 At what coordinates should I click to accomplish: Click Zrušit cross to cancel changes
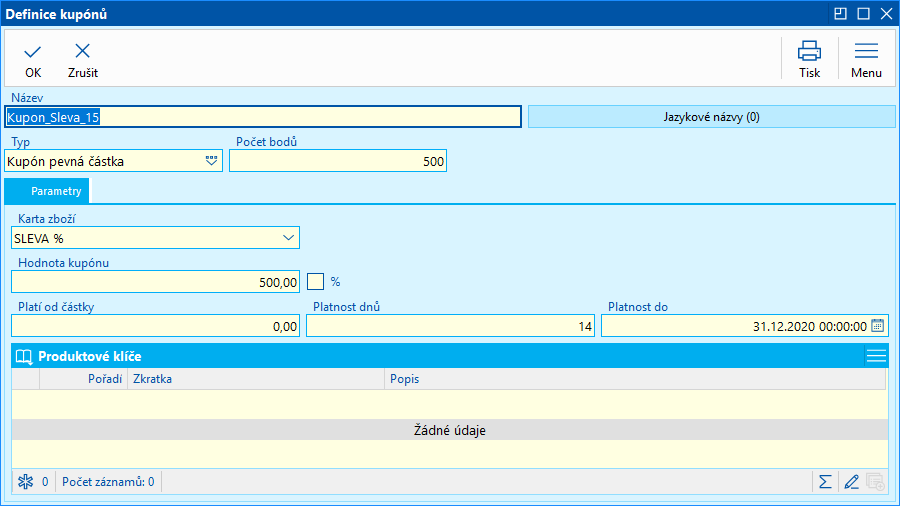tap(83, 60)
